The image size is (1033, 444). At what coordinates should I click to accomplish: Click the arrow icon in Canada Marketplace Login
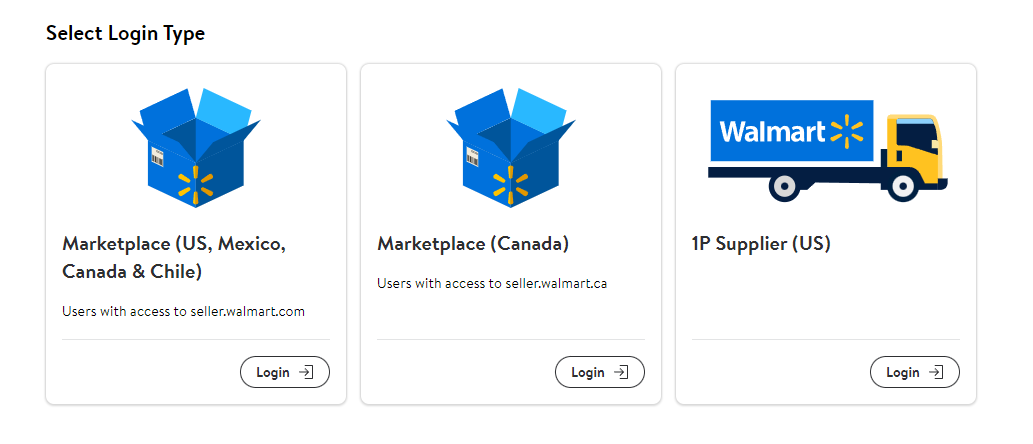click(x=622, y=372)
